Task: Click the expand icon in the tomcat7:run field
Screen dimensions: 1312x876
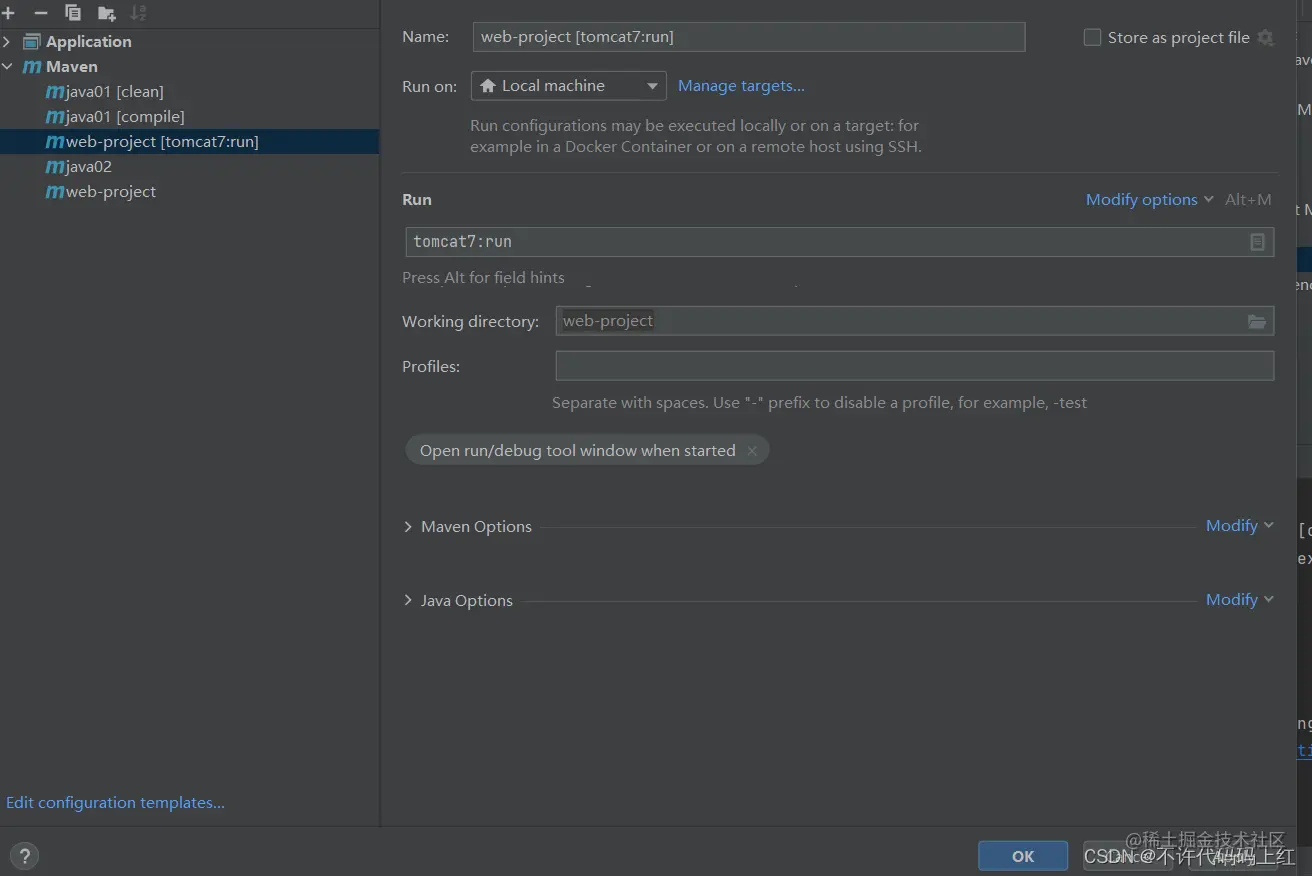Action: (1257, 242)
